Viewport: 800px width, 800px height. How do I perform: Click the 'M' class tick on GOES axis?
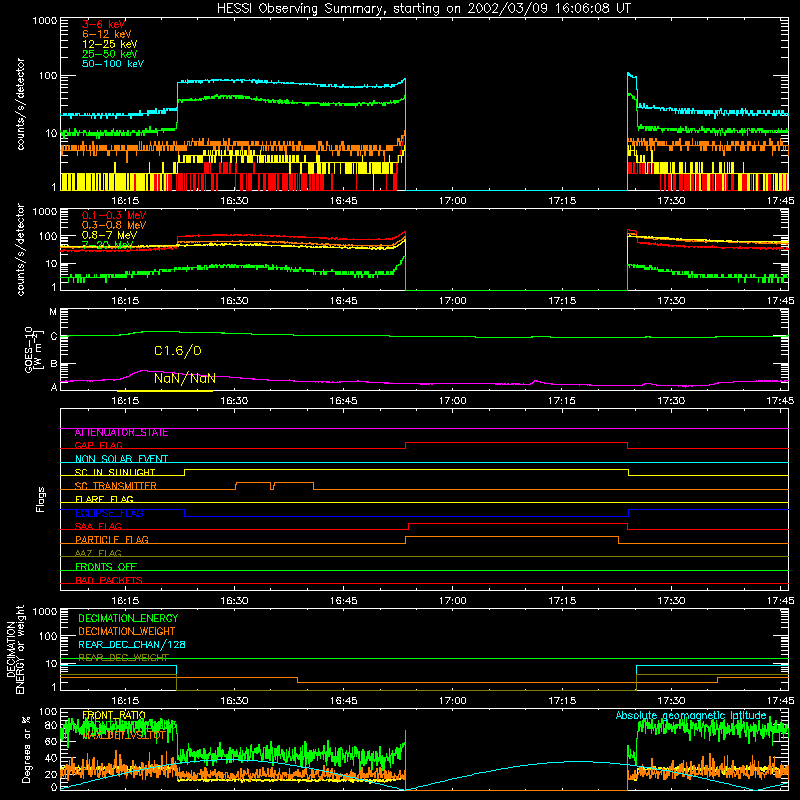coord(53,312)
